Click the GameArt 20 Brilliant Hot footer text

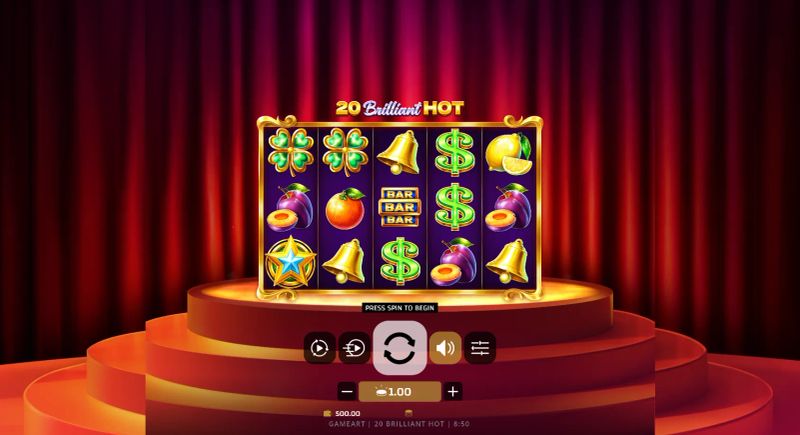399,424
